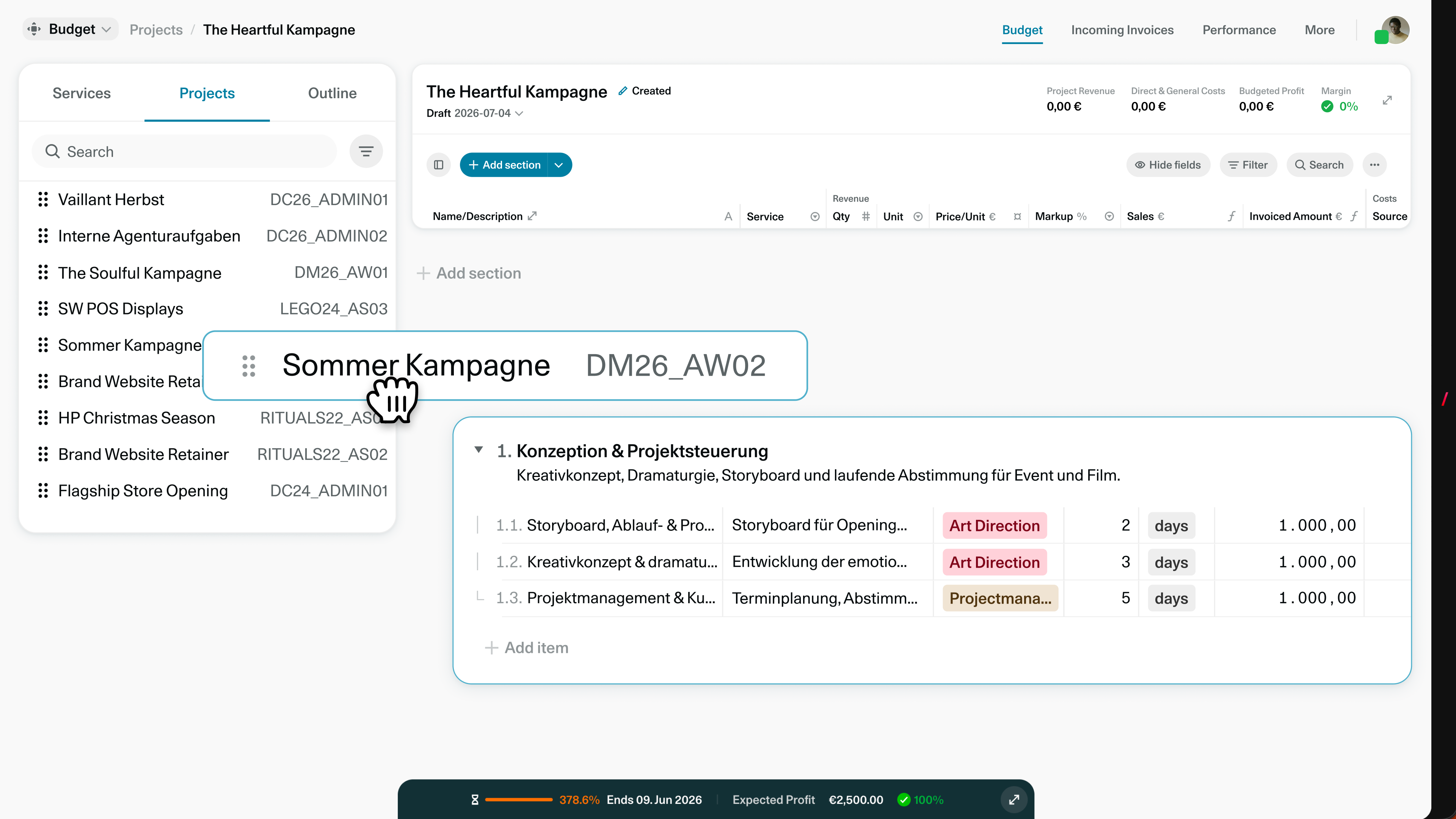
Task: Open the Incoming Invoices tab
Action: [x=1122, y=30]
